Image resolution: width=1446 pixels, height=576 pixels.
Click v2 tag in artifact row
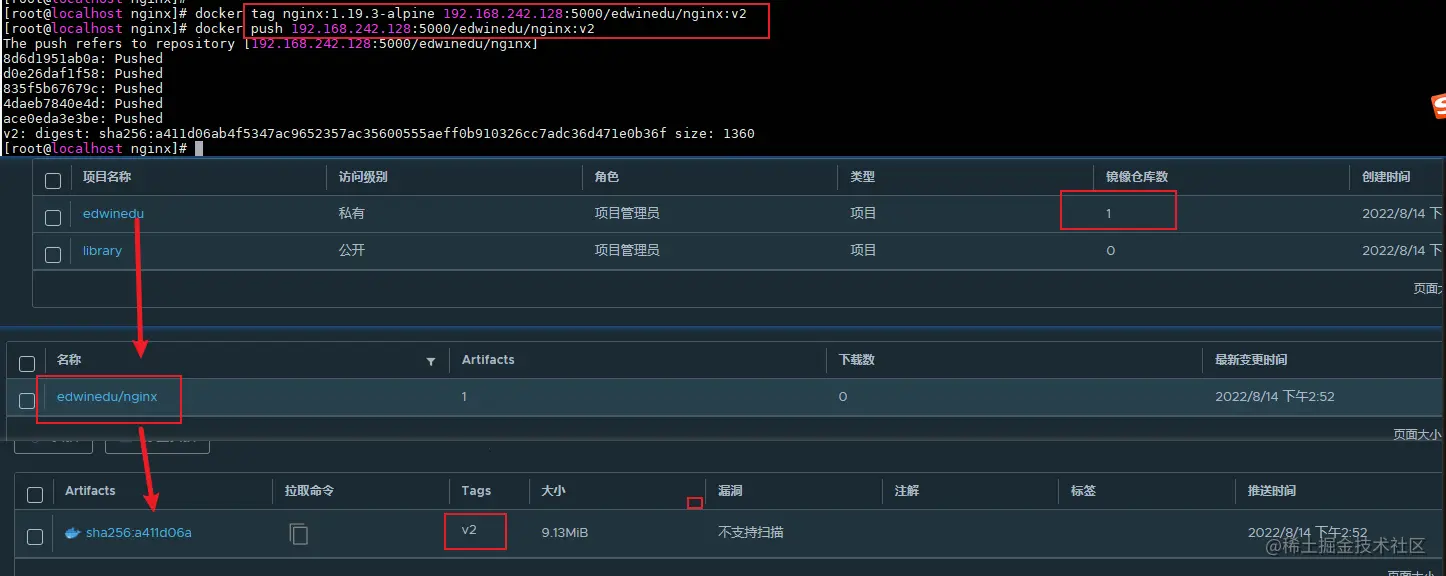(x=469, y=530)
